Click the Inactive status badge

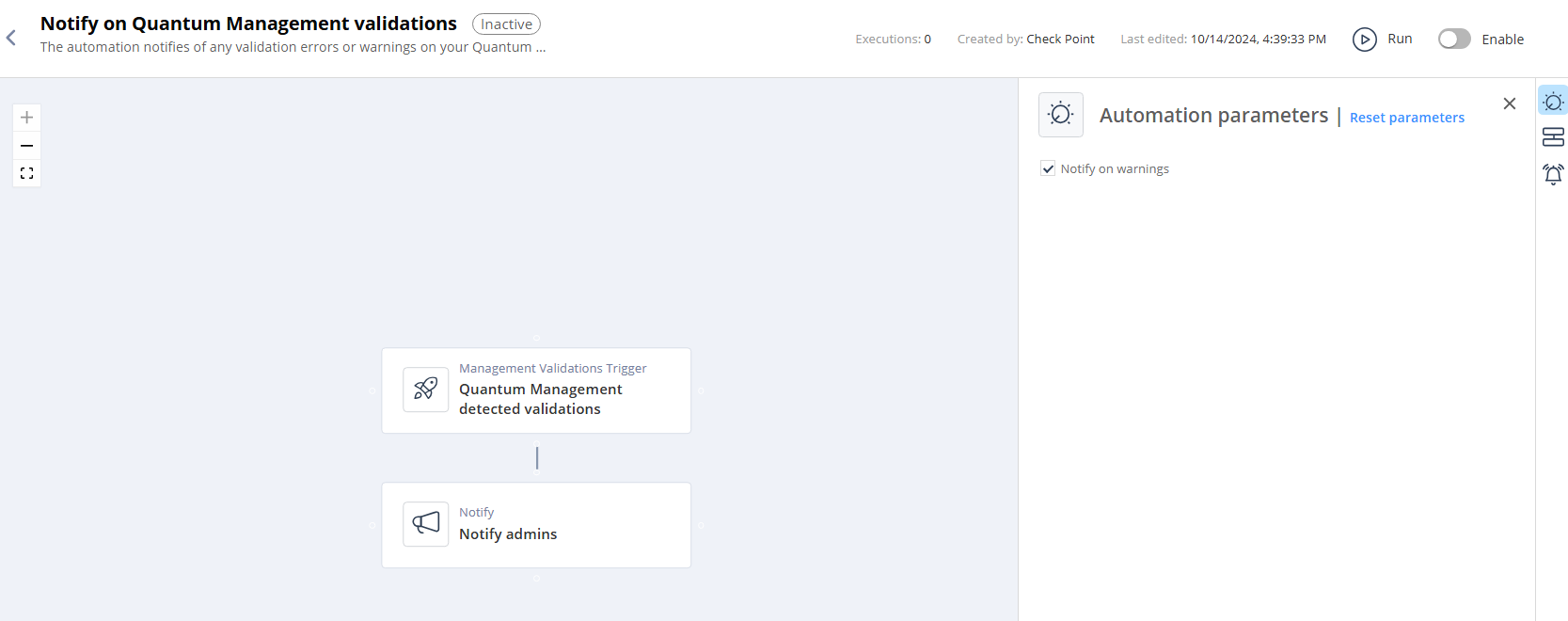pos(506,24)
